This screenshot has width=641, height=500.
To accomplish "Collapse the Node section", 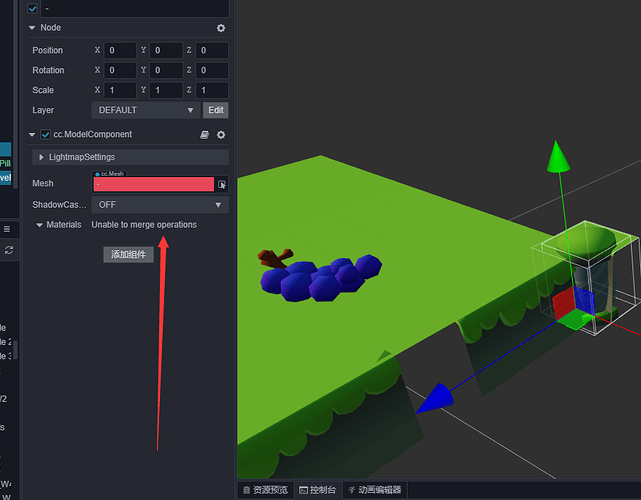I will [32, 28].
